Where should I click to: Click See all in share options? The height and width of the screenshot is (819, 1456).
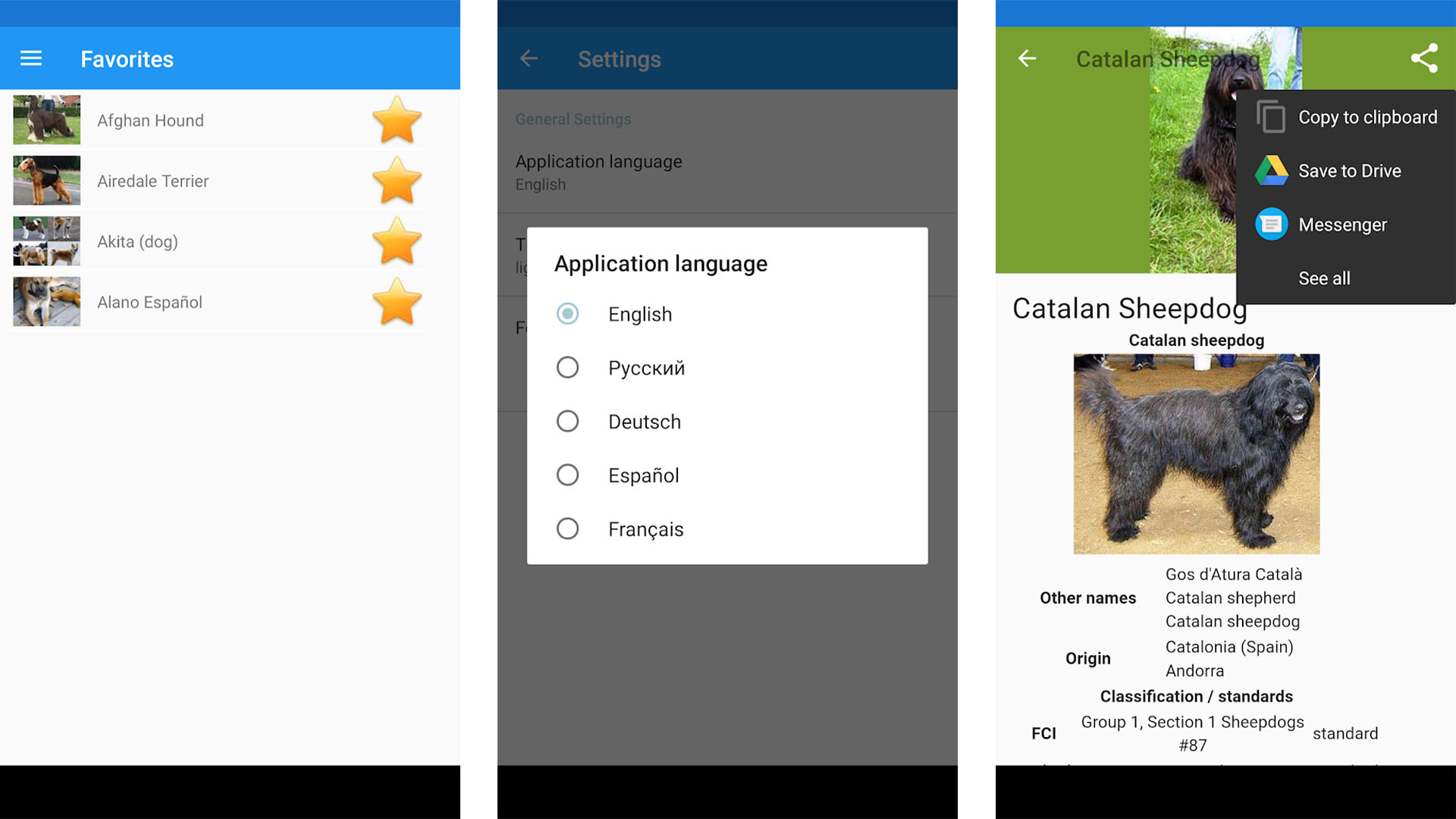pyautogui.click(x=1323, y=278)
